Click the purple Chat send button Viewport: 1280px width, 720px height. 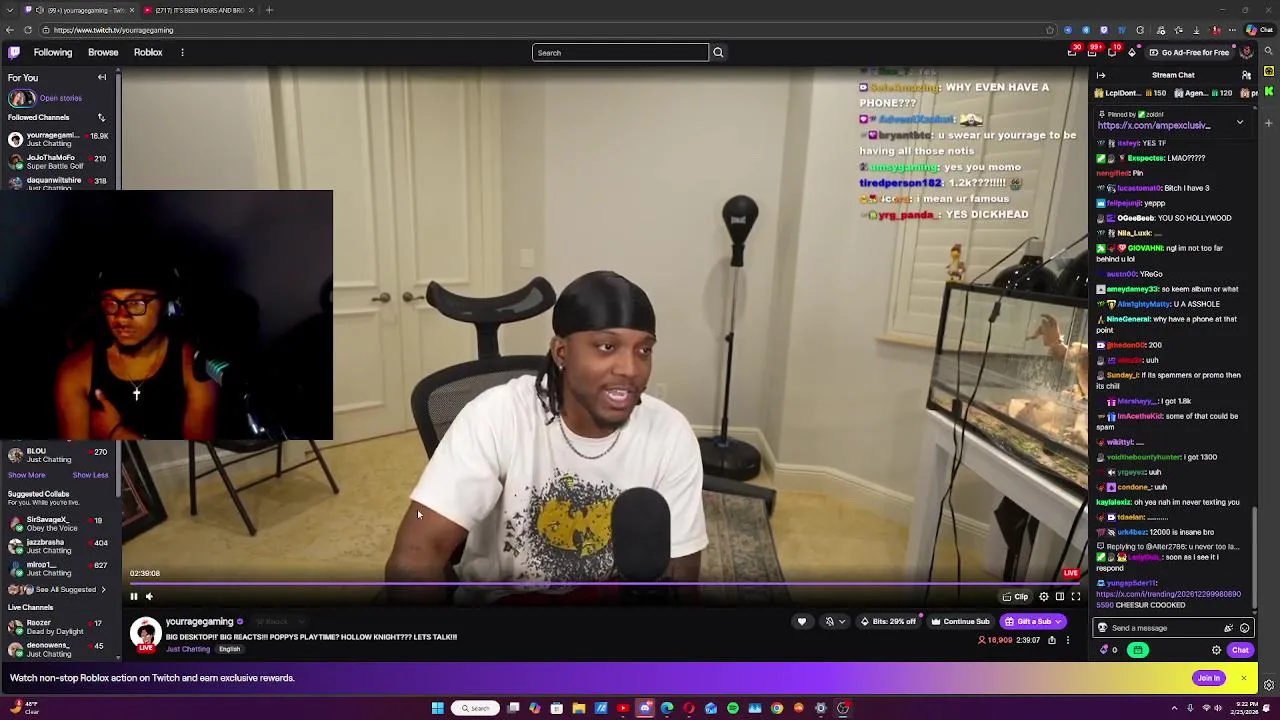(x=1240, y=650)
